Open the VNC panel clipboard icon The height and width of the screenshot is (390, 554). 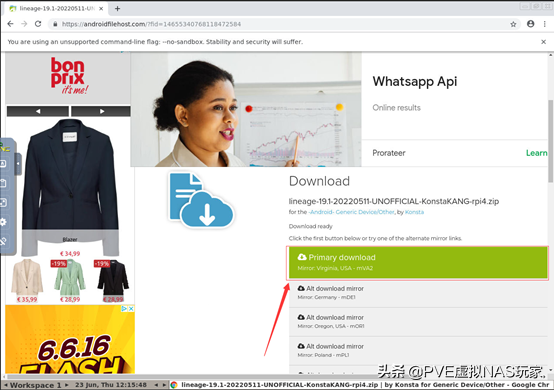[x=3, y=183]
